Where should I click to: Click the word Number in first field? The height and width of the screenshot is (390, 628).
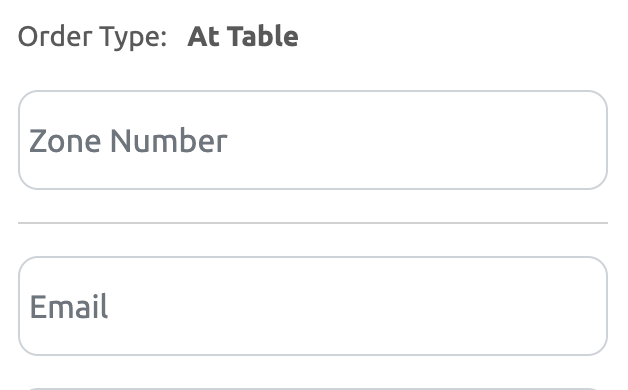pos(169,141)
